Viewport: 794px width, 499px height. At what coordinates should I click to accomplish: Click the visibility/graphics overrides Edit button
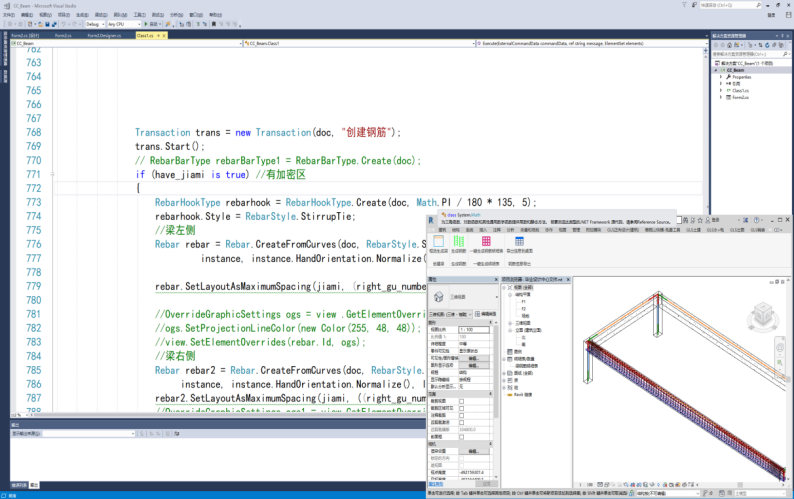[x=474, y=358]
